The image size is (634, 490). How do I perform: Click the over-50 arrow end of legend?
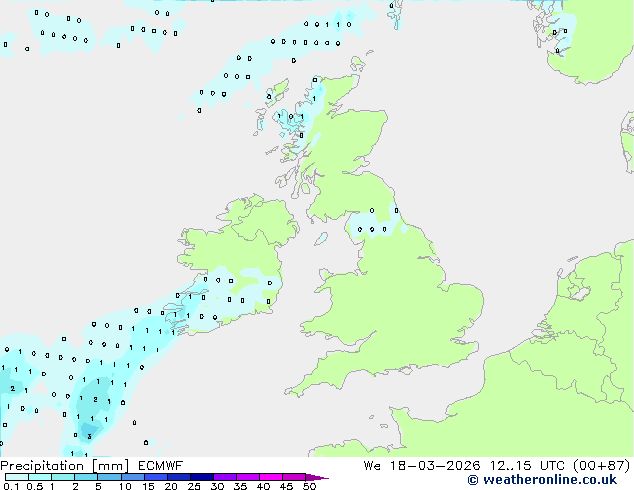[x=317, y=477]
